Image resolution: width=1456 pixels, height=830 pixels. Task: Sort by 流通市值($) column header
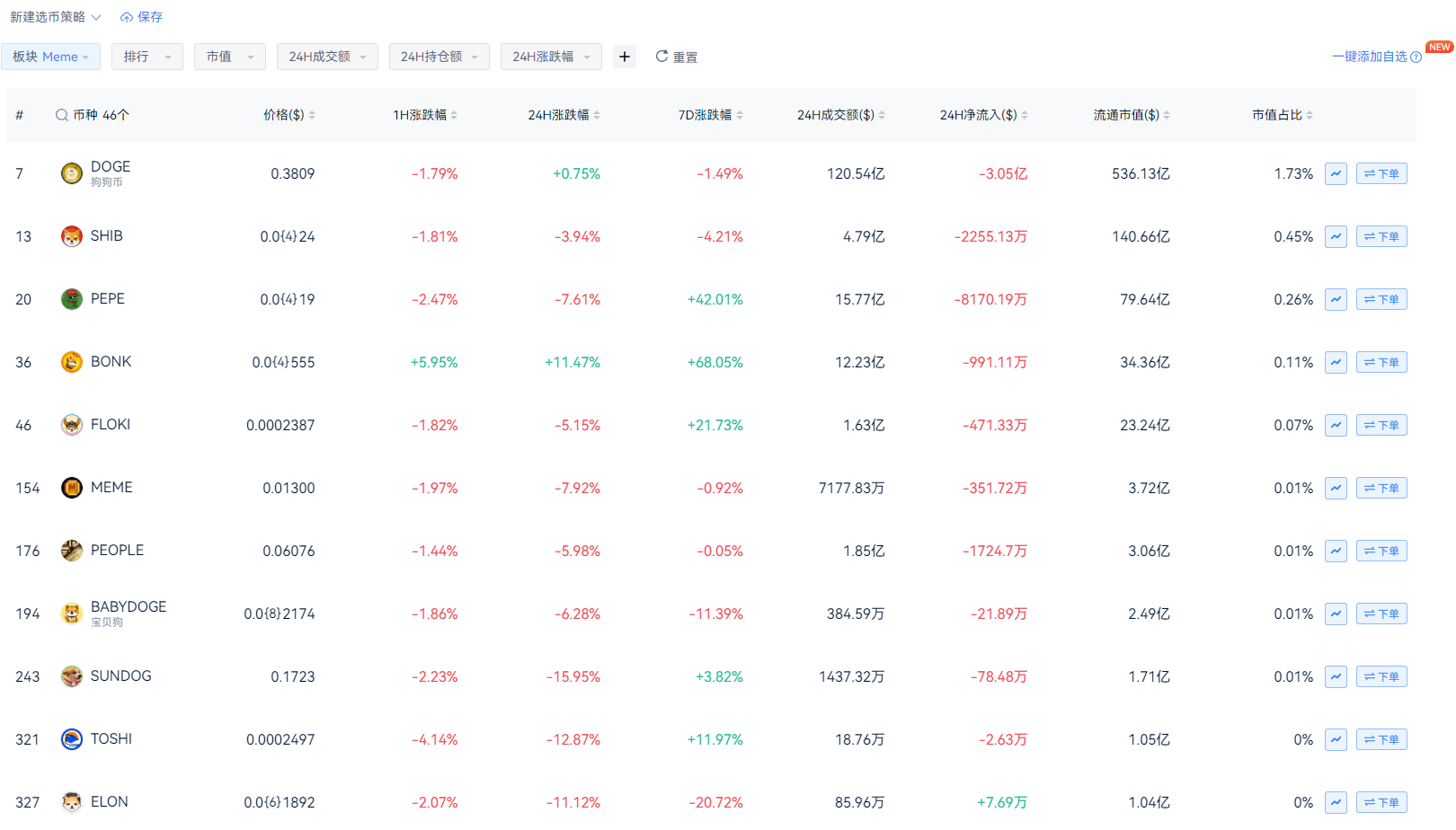tap(1132, 115)
